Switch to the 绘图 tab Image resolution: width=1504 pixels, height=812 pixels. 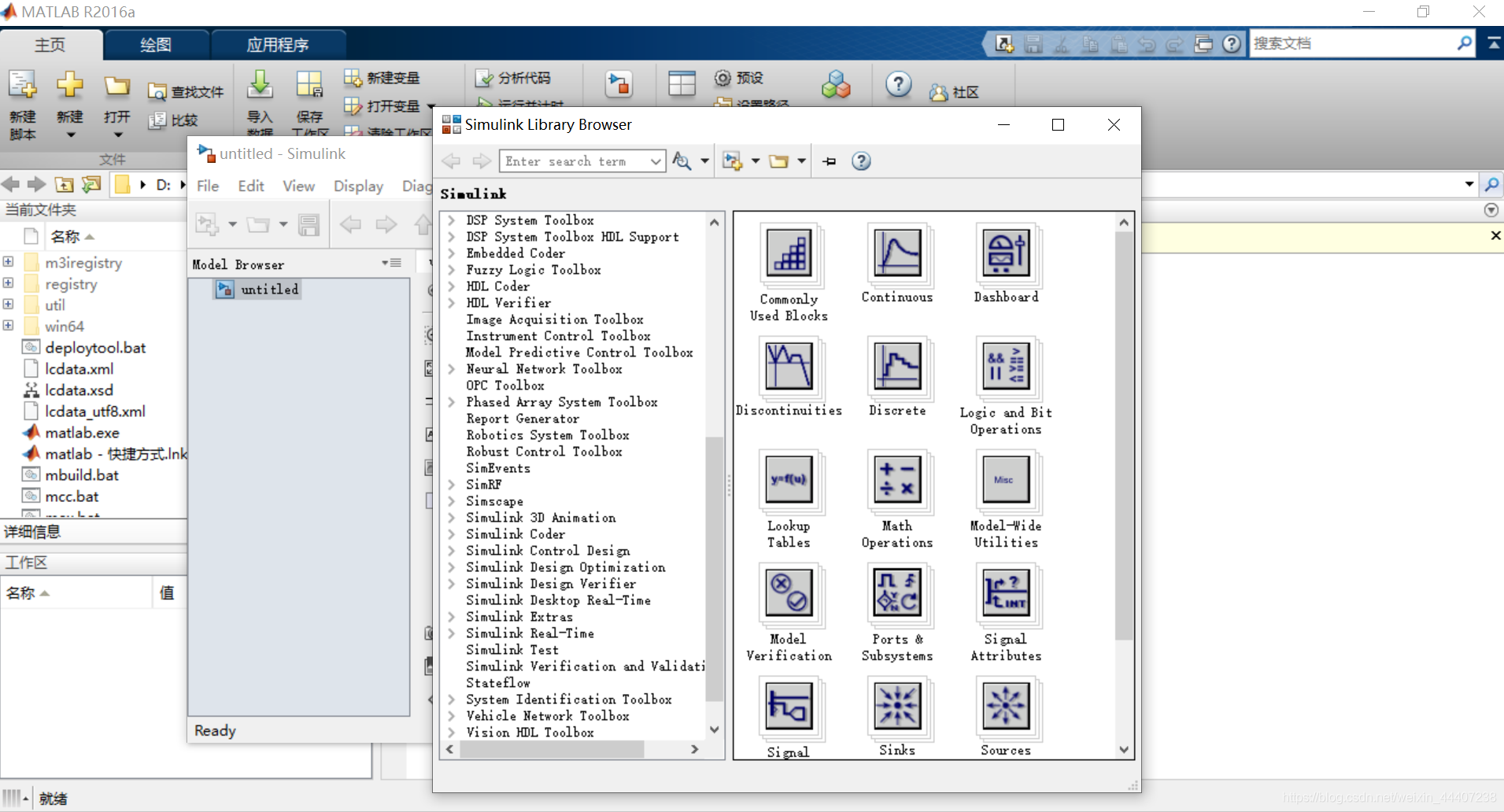coord(156,45)
